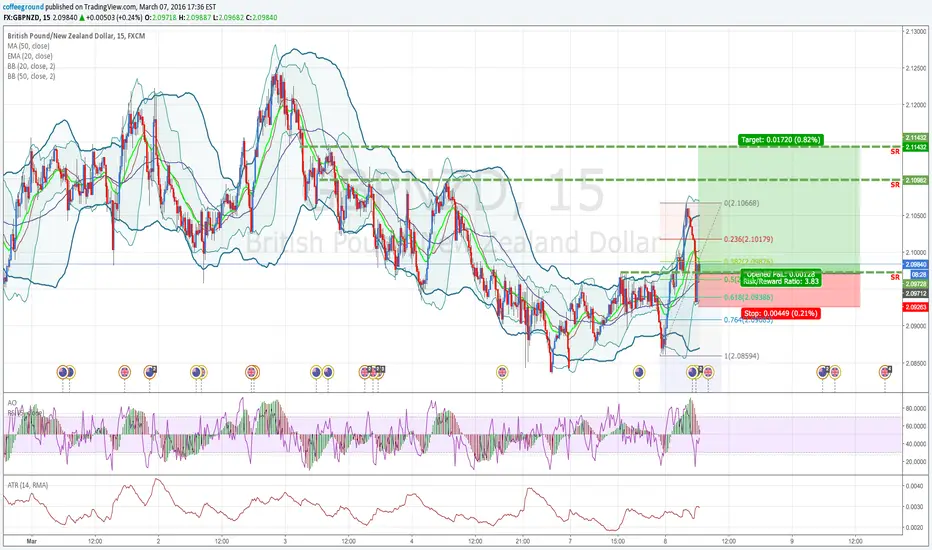932x550 pixels.
Task: Click red 2.09263 stop price tag
Action: coord(915,307)
